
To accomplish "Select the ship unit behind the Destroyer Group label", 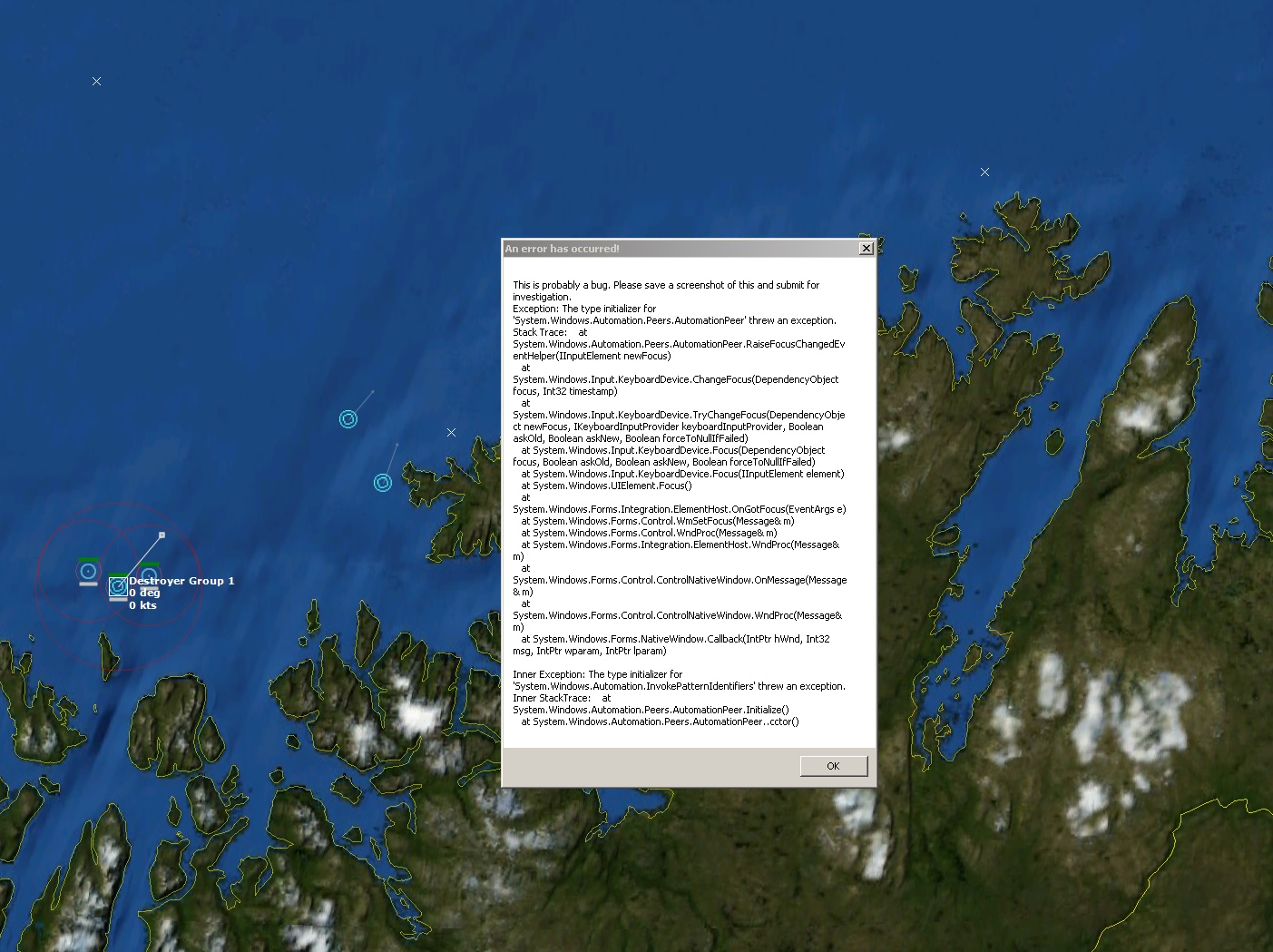I will tap(150, 575).
